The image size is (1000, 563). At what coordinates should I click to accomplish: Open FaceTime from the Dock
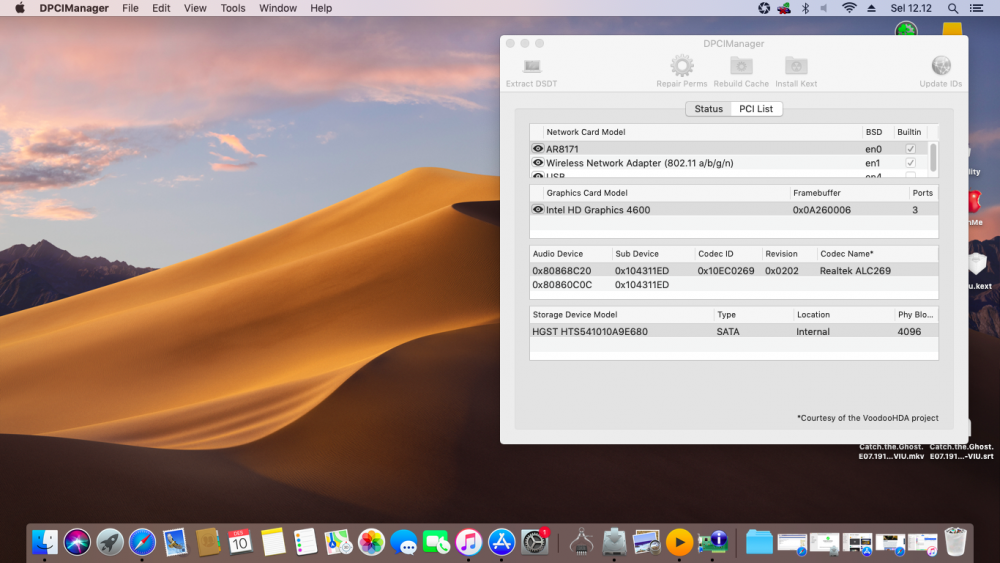436,543
